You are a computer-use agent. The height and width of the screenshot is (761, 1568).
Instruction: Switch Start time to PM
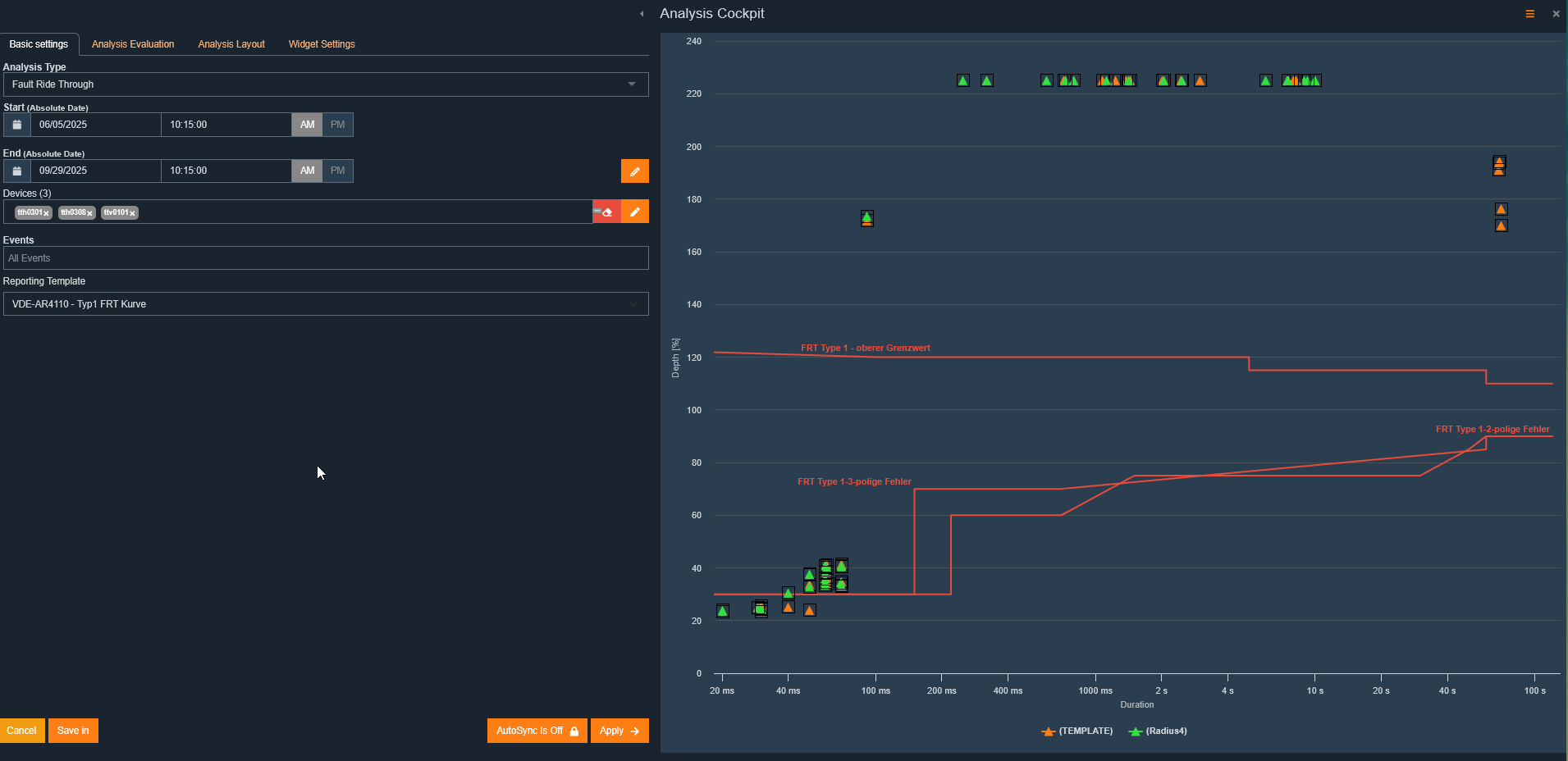point(336,124)
